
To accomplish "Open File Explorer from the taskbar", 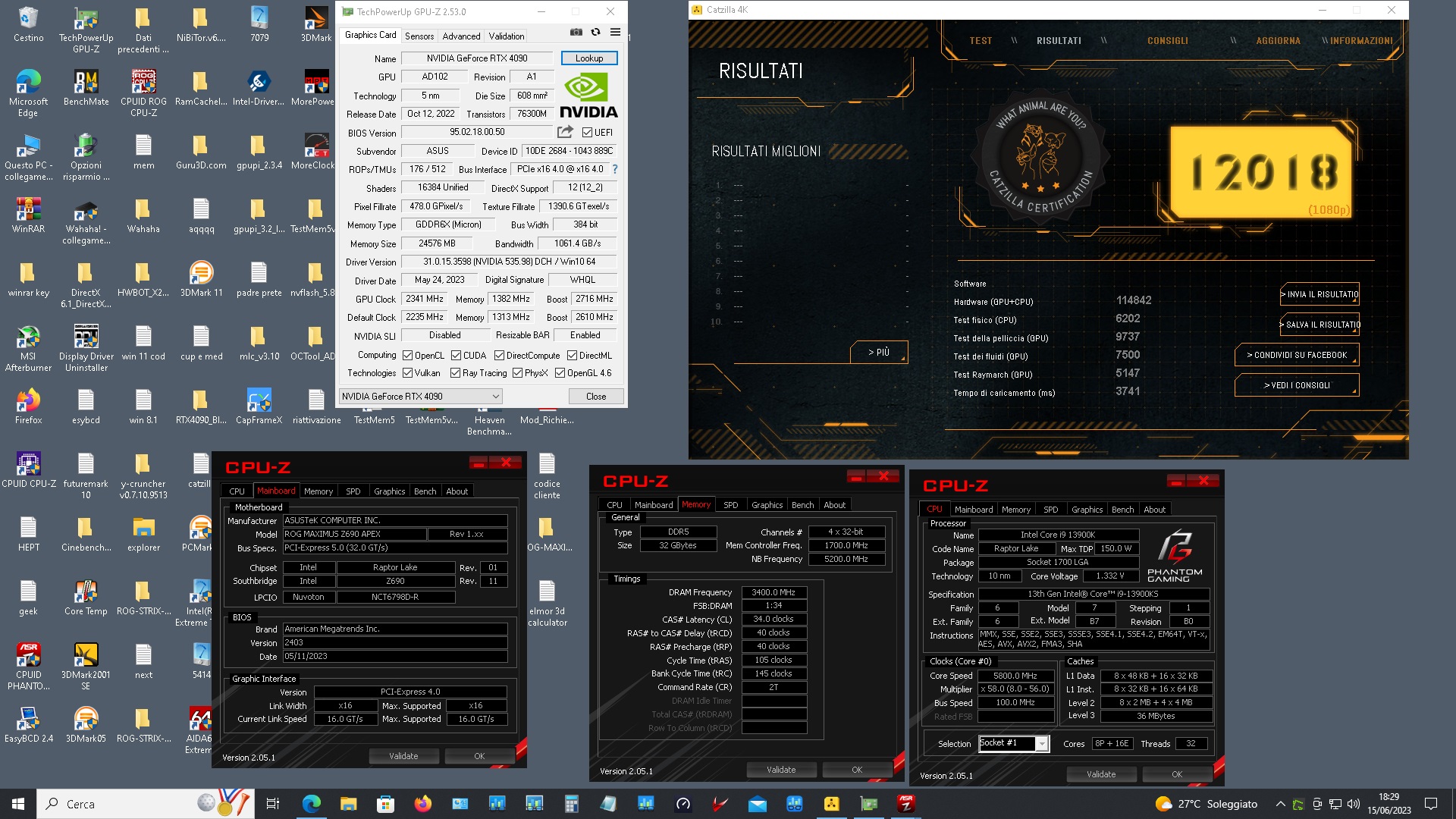I will (x=348, y=804).
